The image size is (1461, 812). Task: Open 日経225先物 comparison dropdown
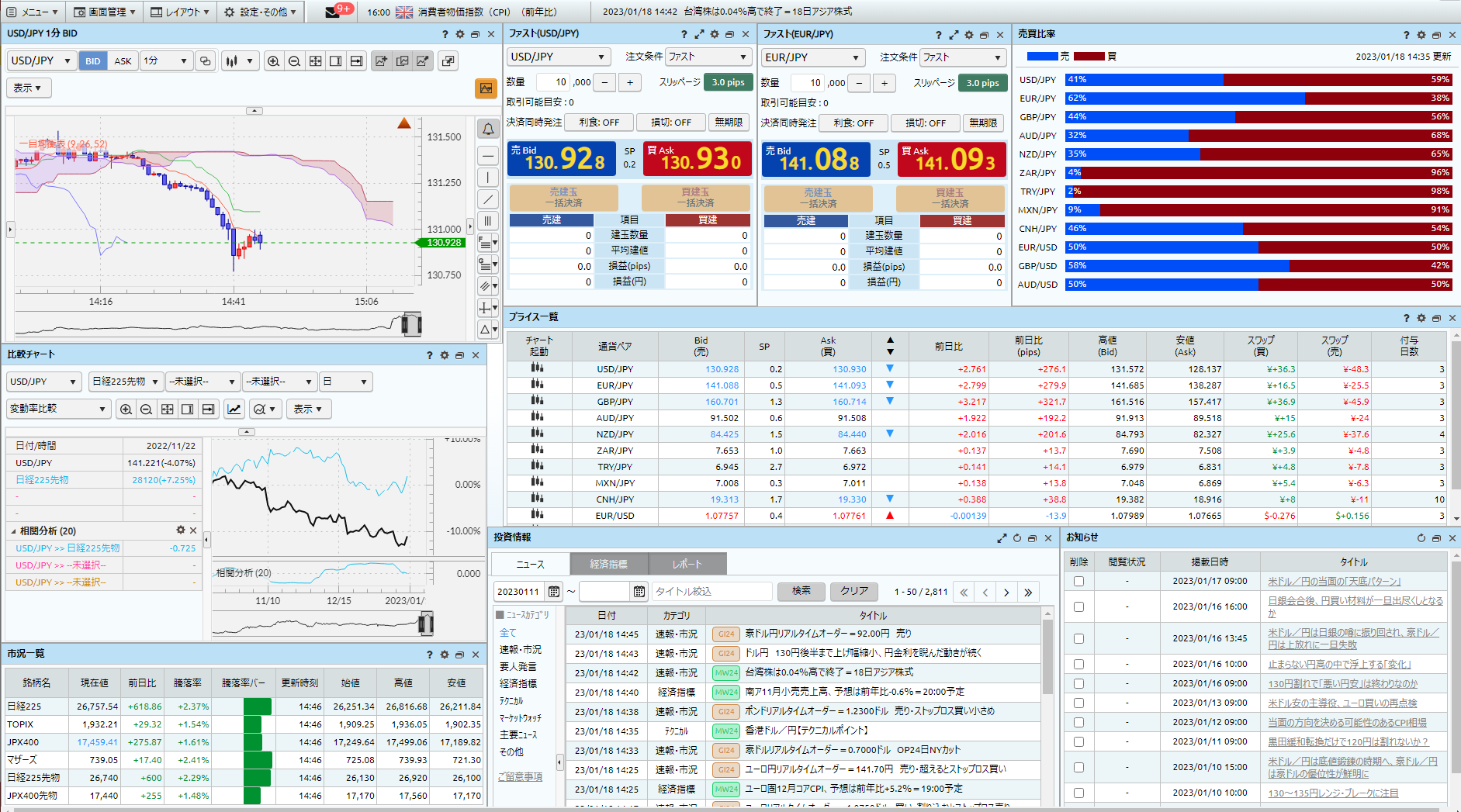tap(125, 382)
